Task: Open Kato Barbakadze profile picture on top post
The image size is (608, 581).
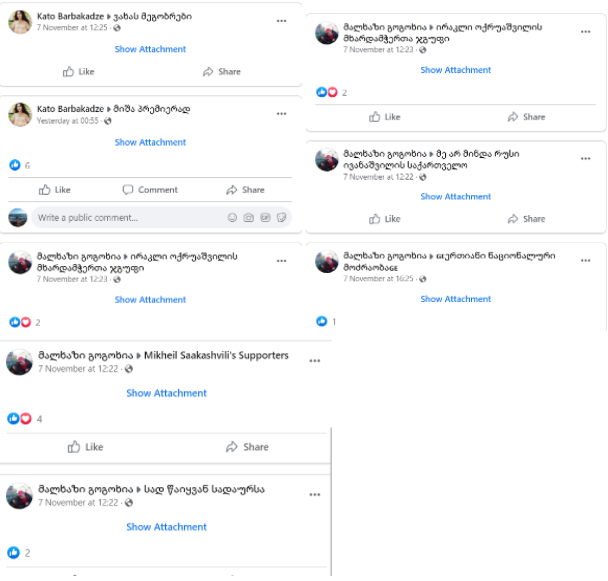Action: click(x=20, y=22)
